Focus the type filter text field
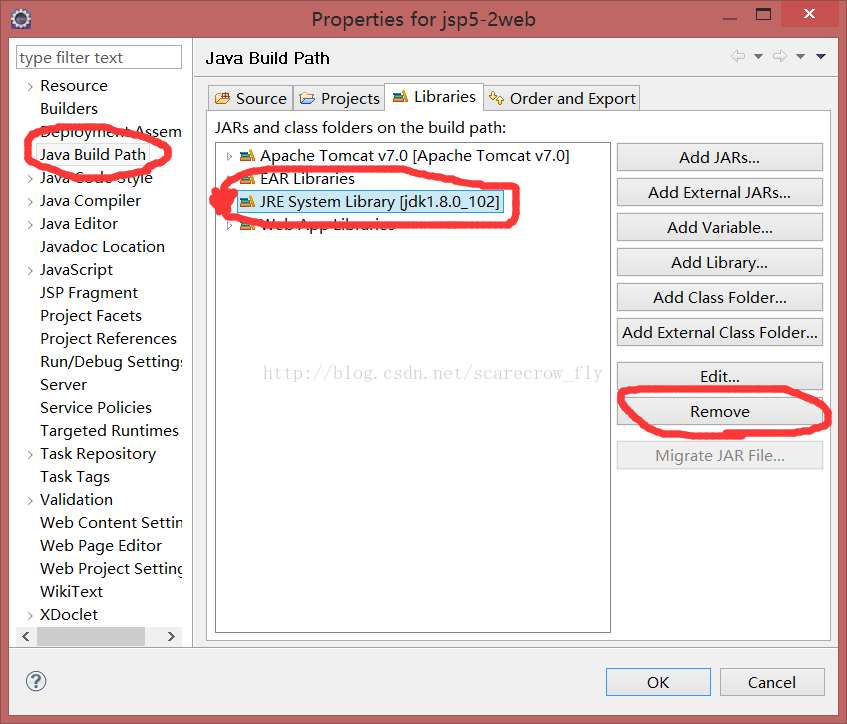Viewport: 847px width, 724px height. click(x=99, y=57)
